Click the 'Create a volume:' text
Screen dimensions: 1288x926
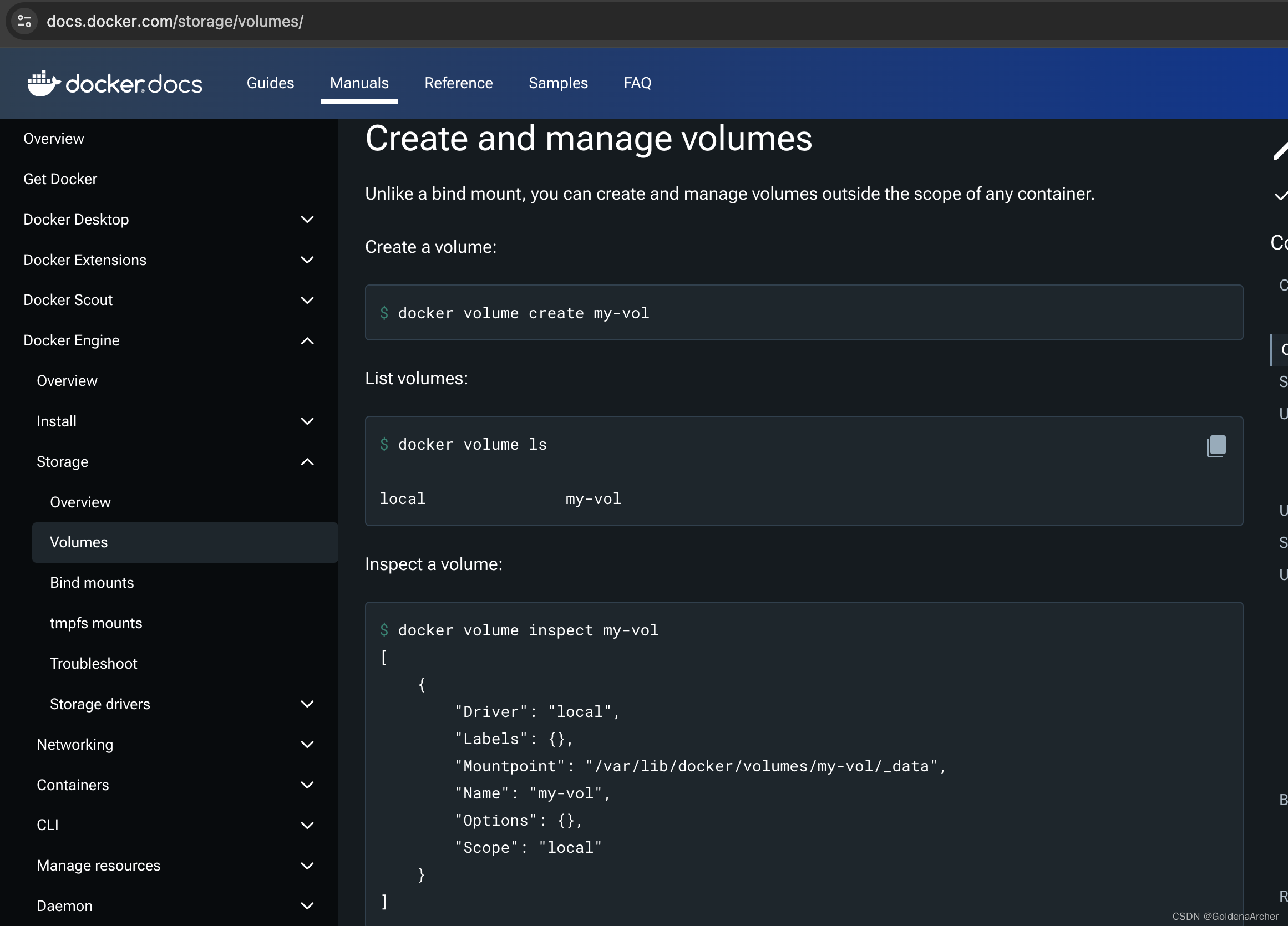(x=430, y=247)
